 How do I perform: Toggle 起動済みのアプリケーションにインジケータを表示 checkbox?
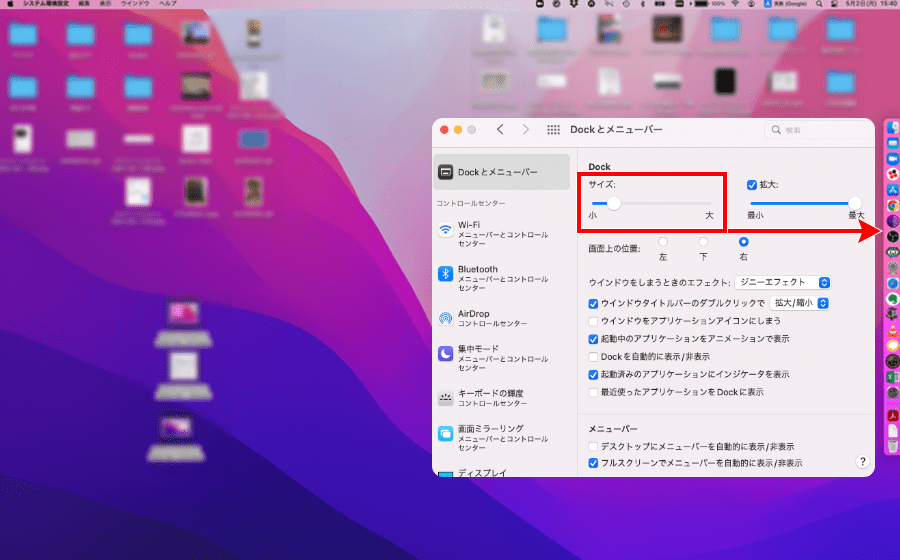point(593,375)
